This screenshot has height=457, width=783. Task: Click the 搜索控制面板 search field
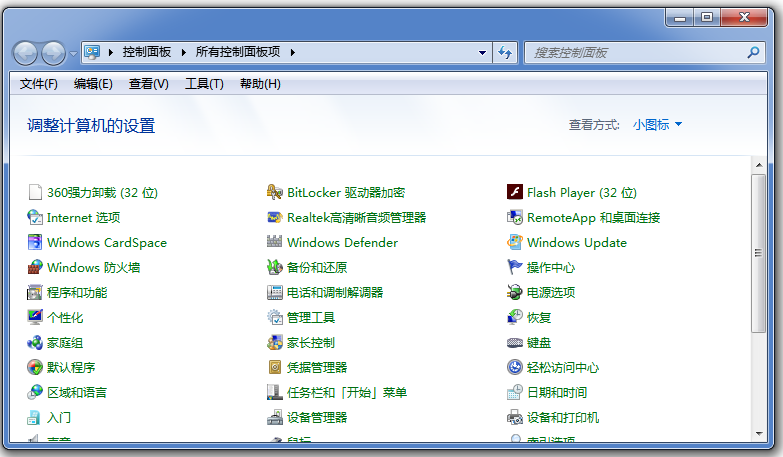(x=644, y=52)
